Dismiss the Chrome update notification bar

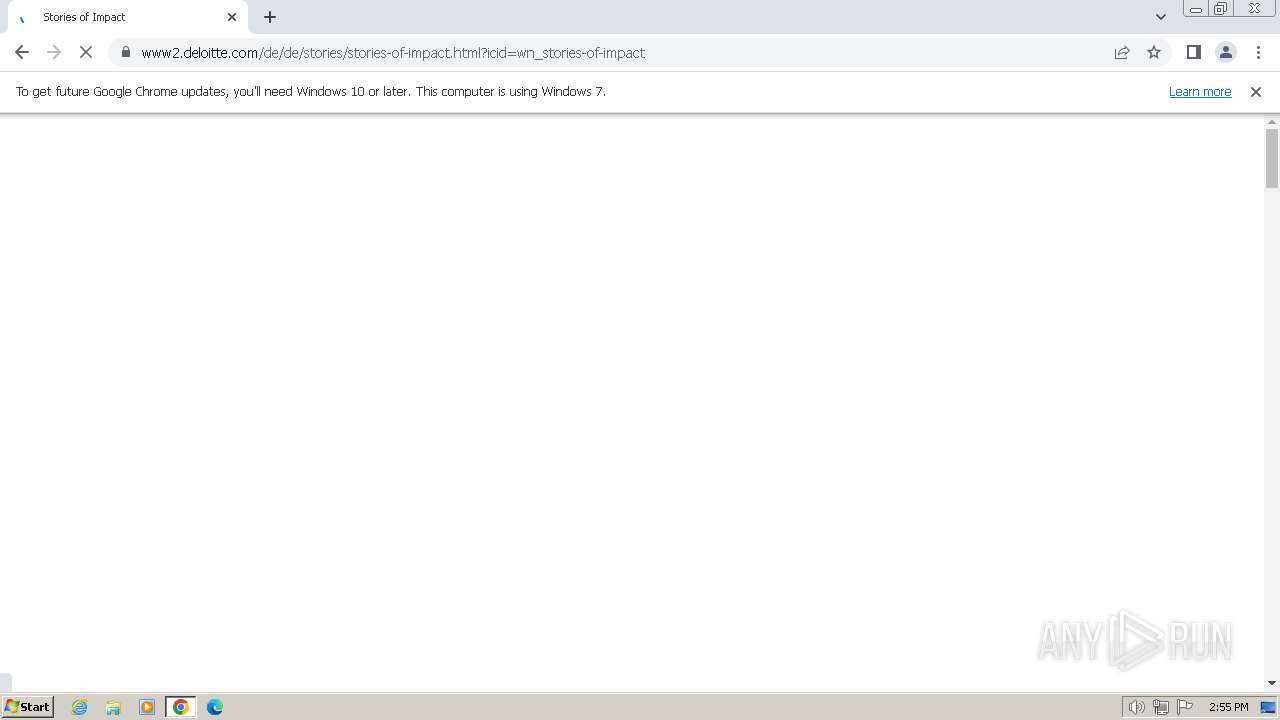tap(1256, 91)
